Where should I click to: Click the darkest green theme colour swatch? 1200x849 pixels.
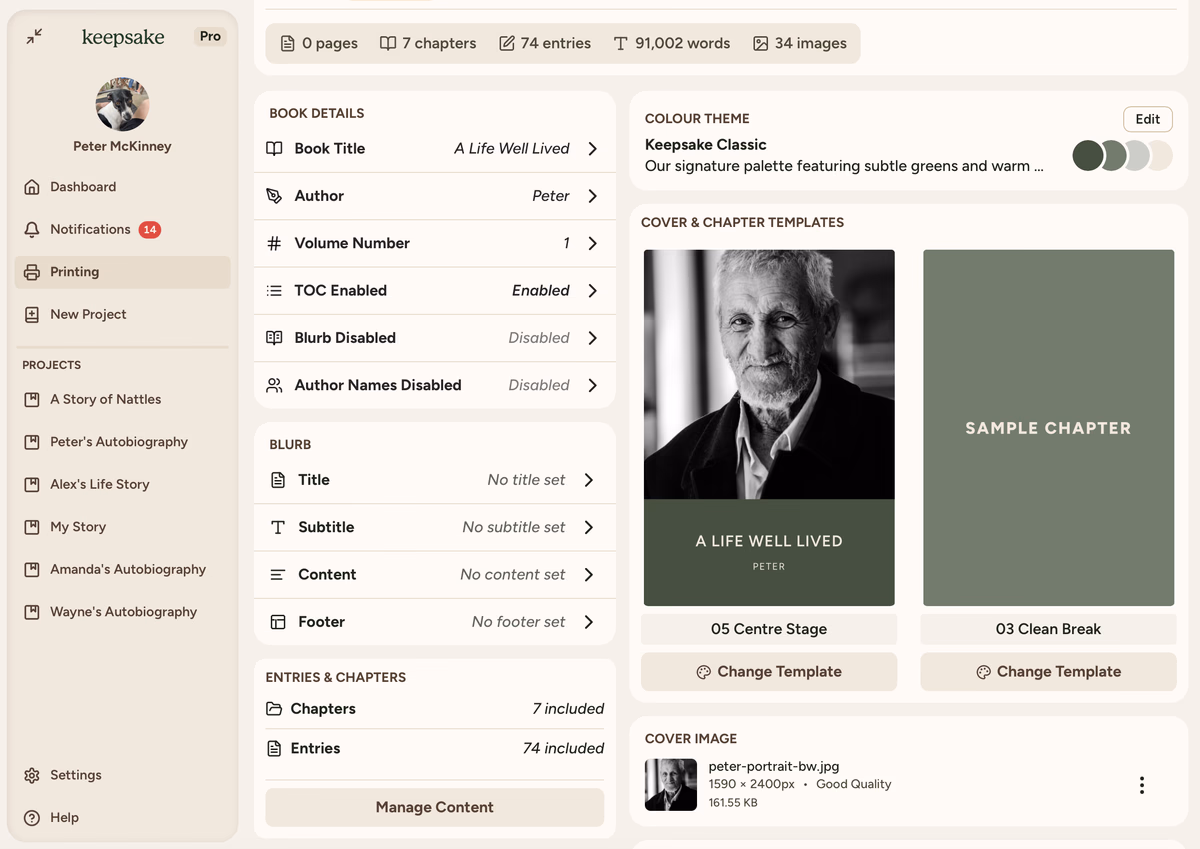1087,155
